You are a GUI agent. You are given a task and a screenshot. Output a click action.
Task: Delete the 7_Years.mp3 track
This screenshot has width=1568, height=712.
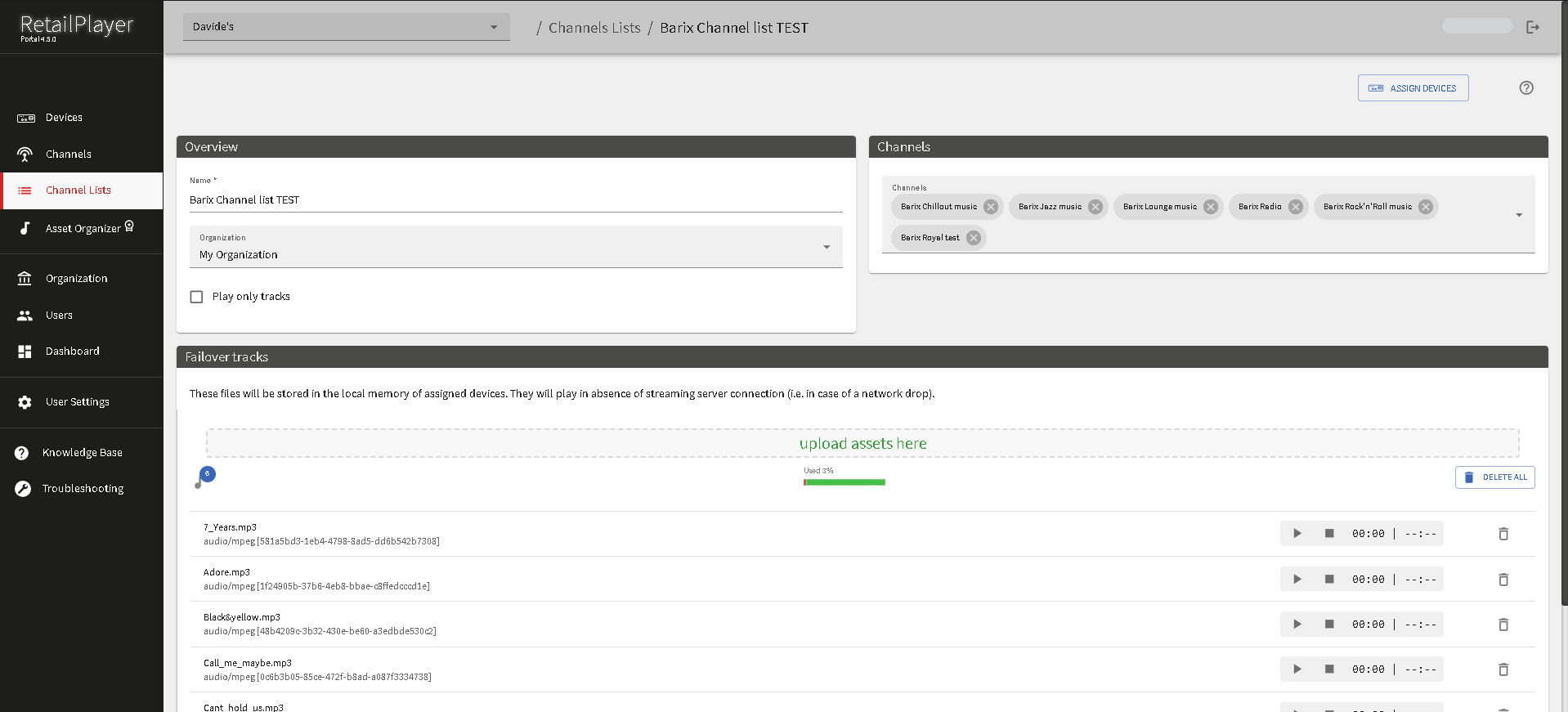[1503, 534]
